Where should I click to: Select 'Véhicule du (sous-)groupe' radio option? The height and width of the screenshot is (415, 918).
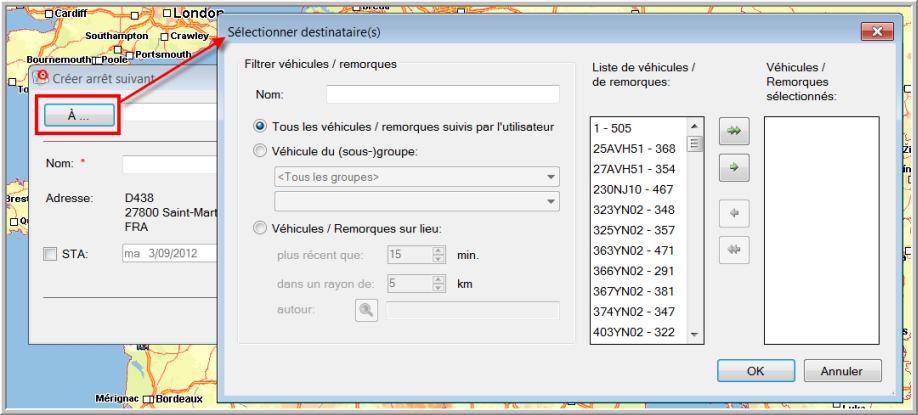click(x=261, y=151)
